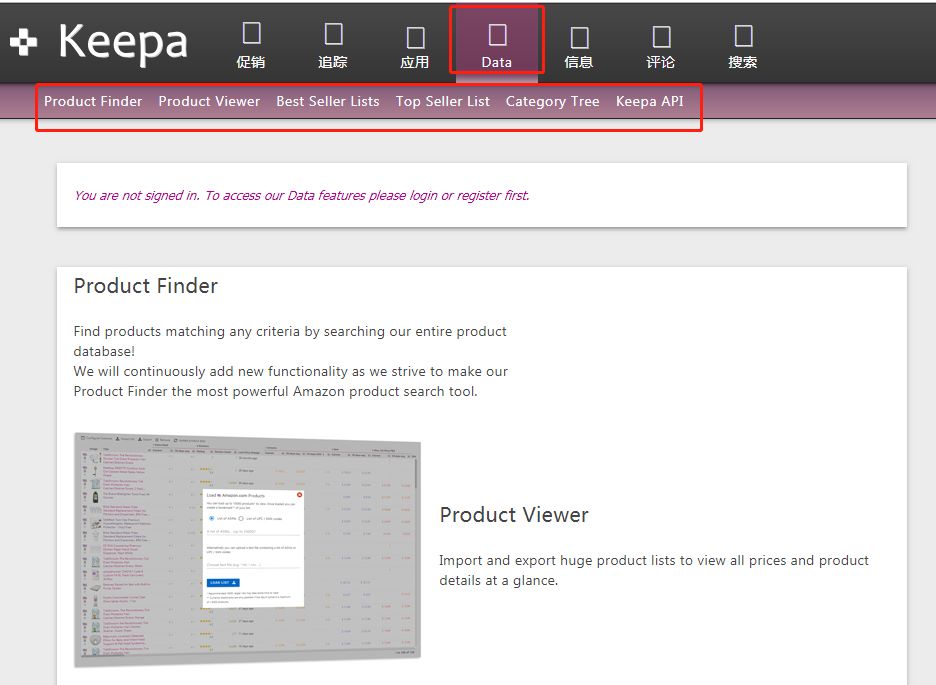Viewport: 936px width, 685px height.
Task: Click the Product Finder screenshot thumbnail
Action: pos(247,548)
